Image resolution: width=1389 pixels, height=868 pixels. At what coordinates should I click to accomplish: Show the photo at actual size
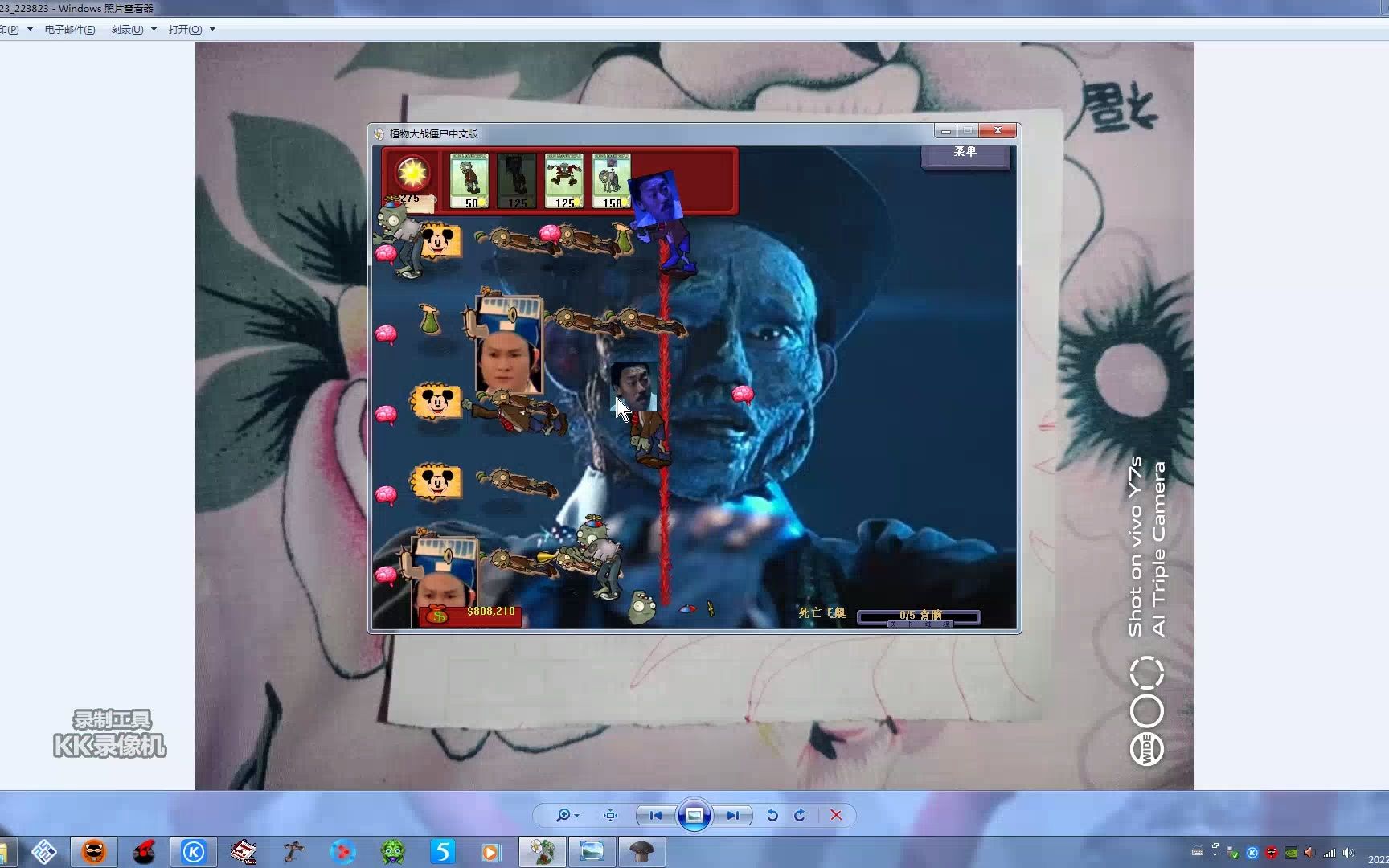pyautogui.click(x=611, y=815)
